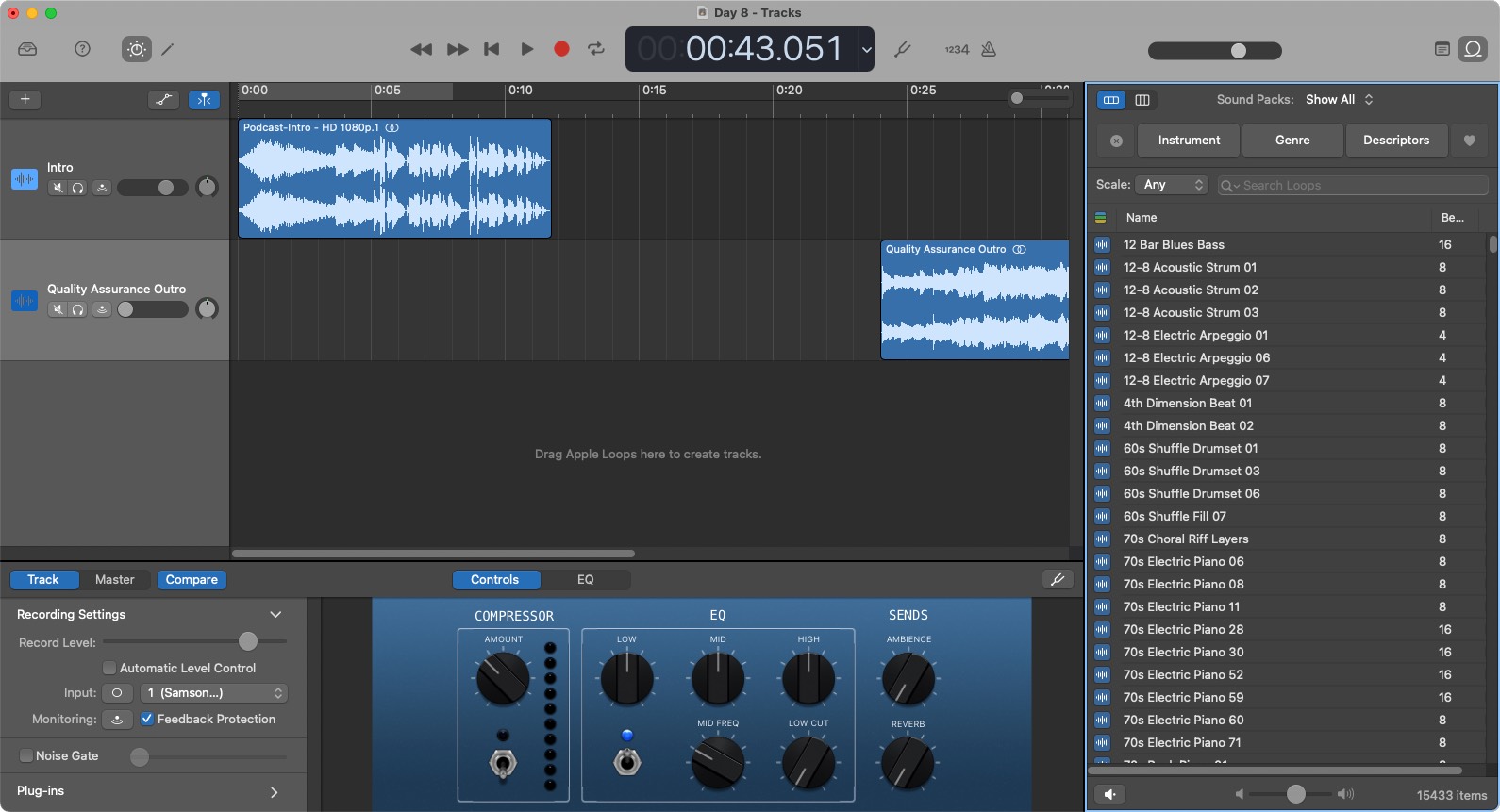
Task: Switch to the EQ tab
Action: point(586,580)
